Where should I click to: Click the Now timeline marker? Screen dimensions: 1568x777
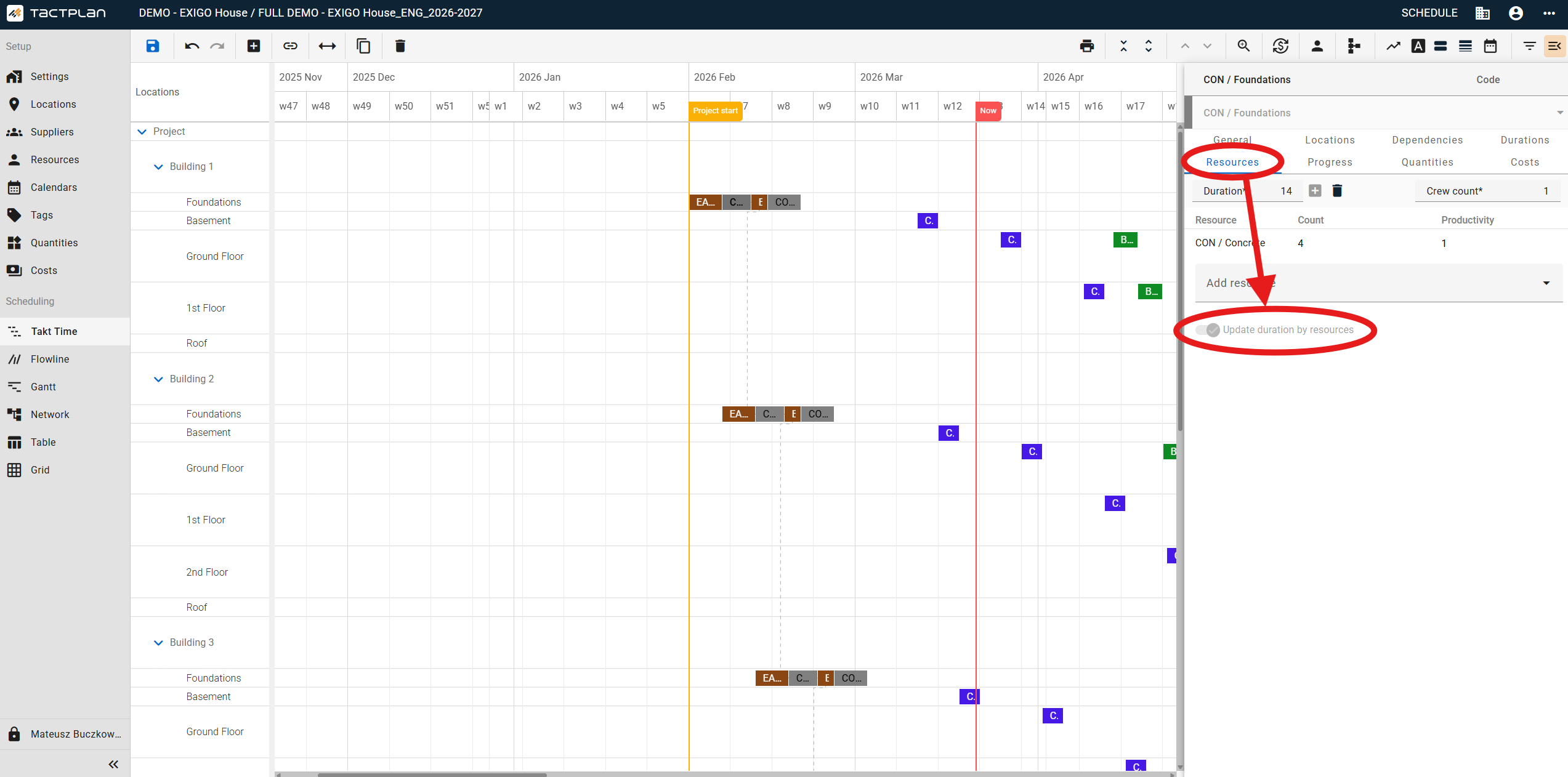click(988, 111)
